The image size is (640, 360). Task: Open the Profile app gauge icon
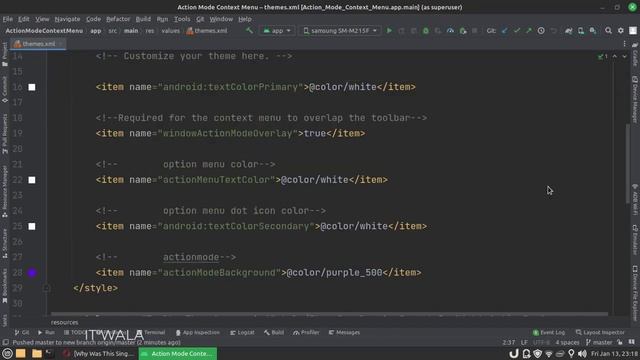coord(450,31)
